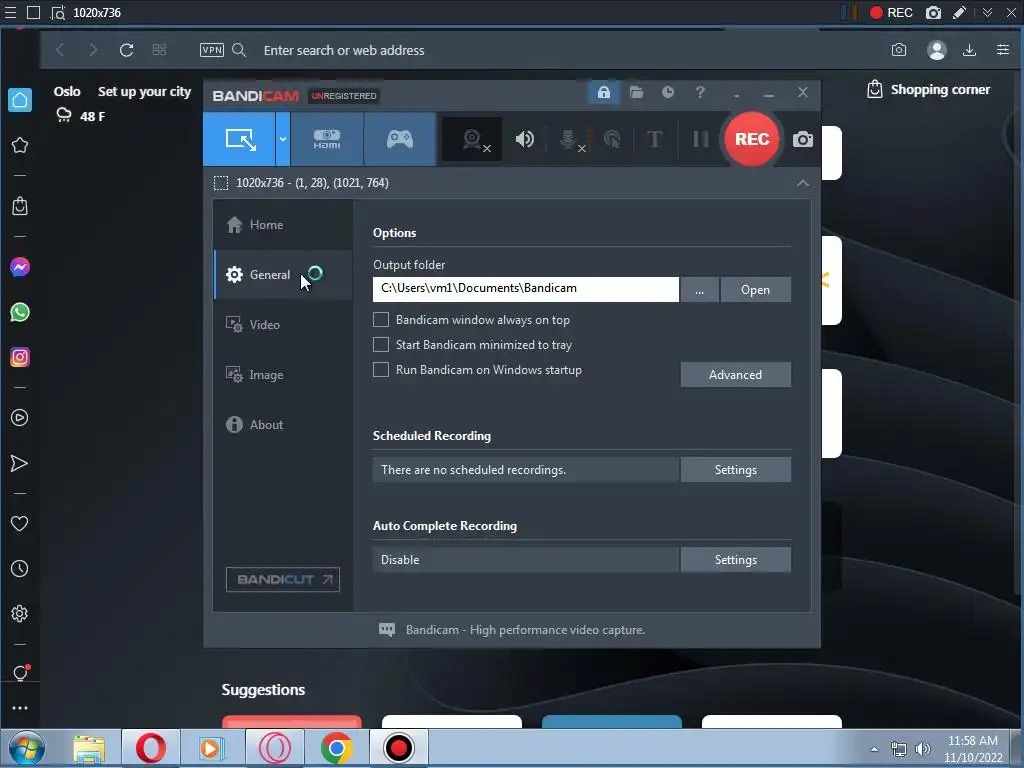
Task: Open Advanced options
Action: click(735, 375)
